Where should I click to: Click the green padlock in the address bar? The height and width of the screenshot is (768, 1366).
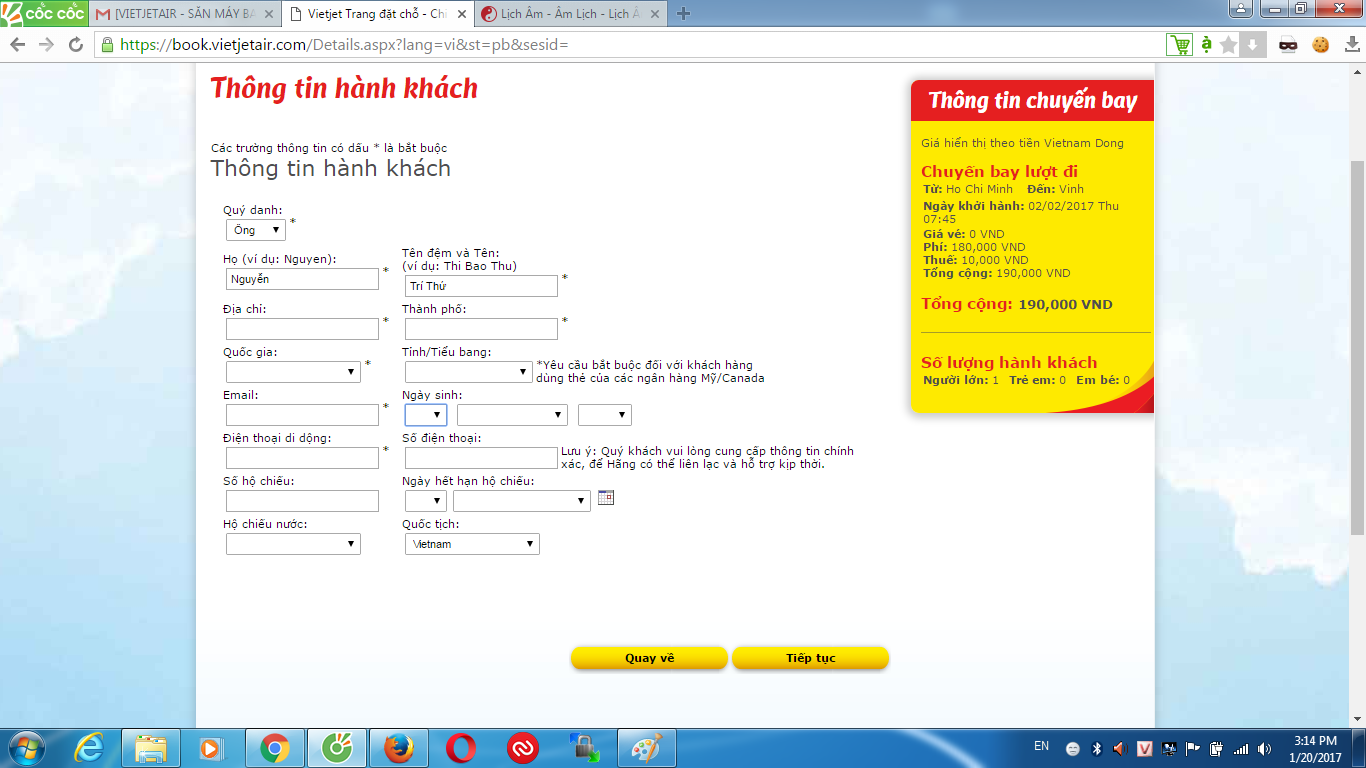pos(108,45)
